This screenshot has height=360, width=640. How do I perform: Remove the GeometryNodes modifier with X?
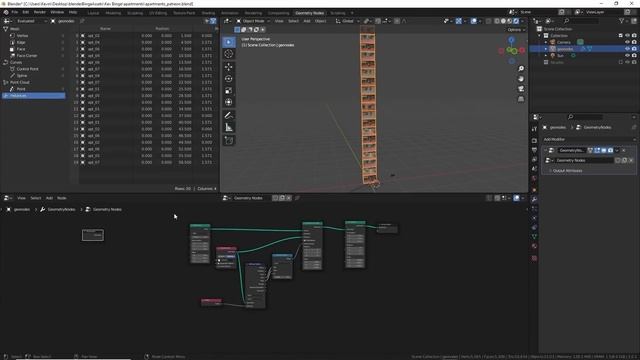coord(624,150)
